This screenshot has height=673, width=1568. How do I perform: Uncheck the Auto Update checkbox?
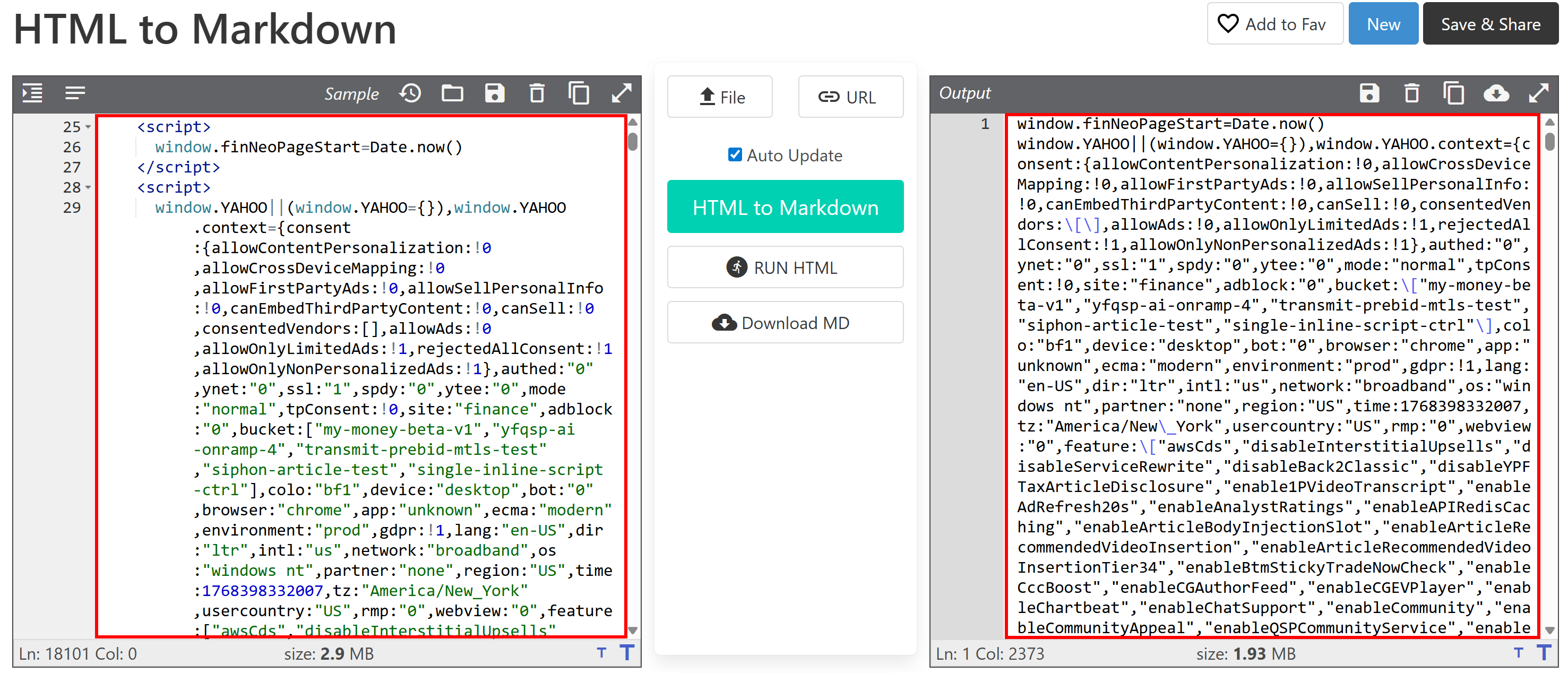[x=735, y=154]
